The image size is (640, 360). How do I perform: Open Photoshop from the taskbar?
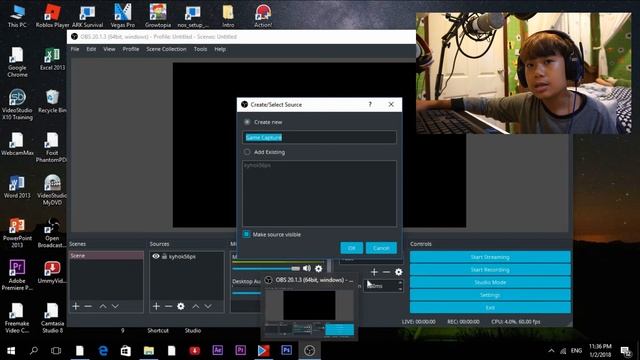287,351
